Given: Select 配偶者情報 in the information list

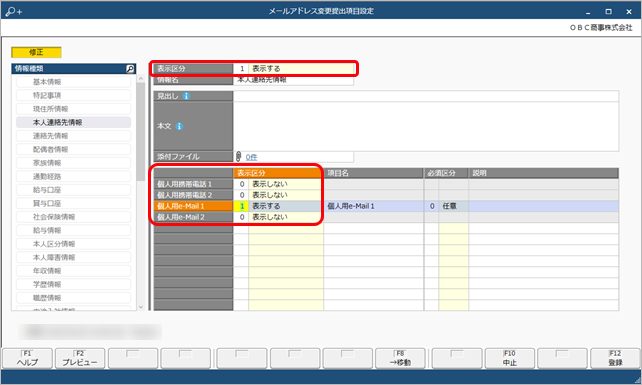Looking at the screenshot, I should click(74, 149).
